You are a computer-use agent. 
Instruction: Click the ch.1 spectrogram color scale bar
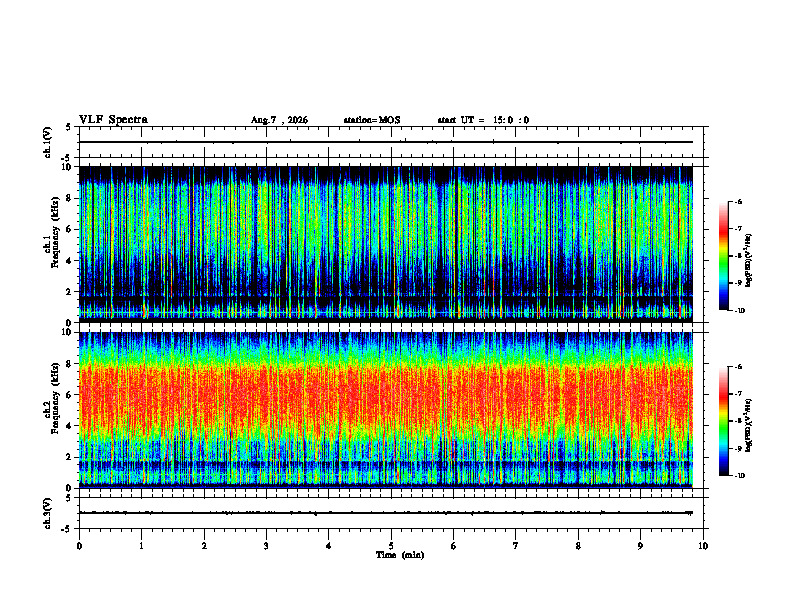[723, 256]
